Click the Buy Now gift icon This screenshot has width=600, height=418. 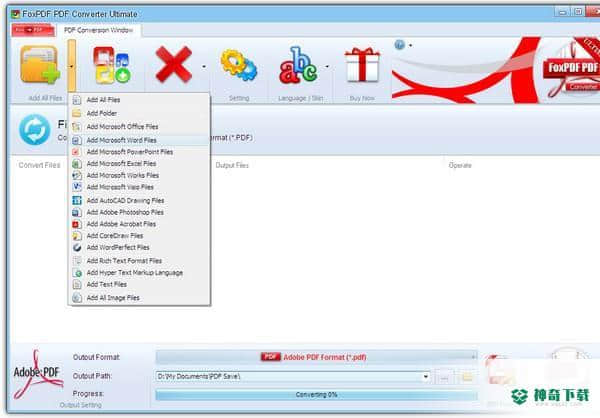[x=362, y=65]
